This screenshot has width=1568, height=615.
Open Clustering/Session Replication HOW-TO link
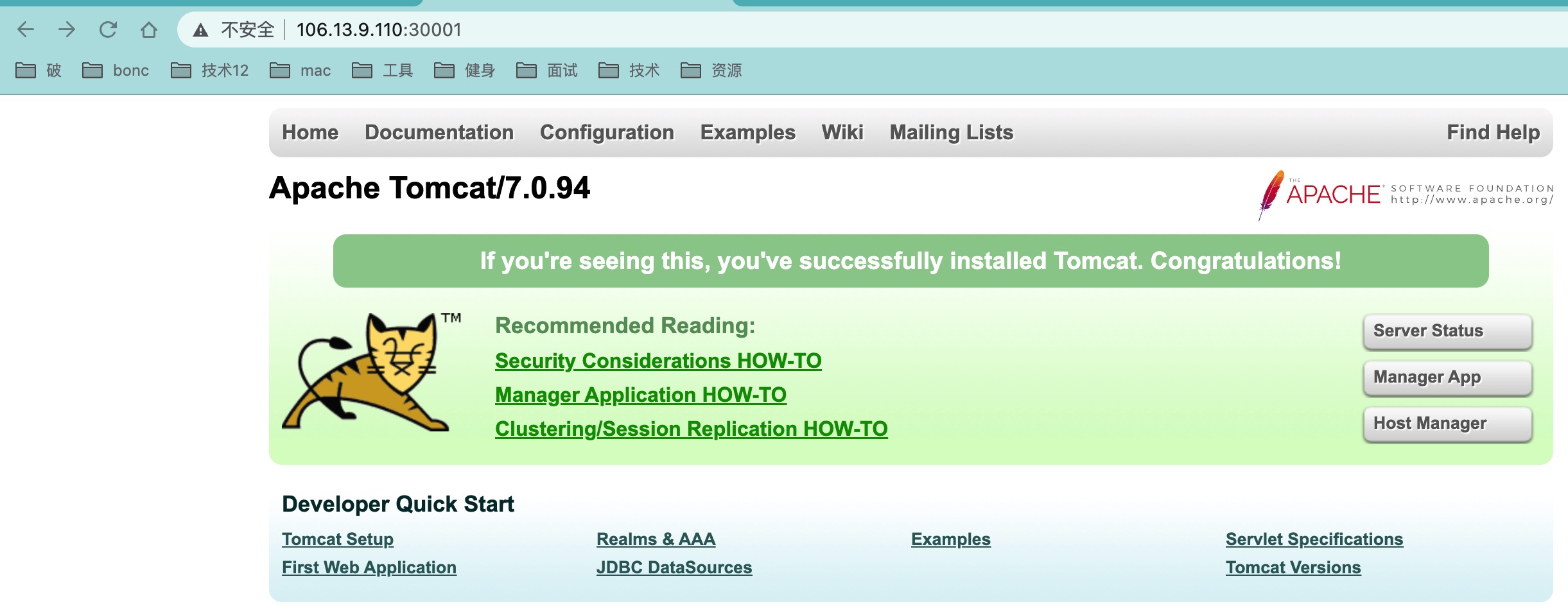point(692,429)
